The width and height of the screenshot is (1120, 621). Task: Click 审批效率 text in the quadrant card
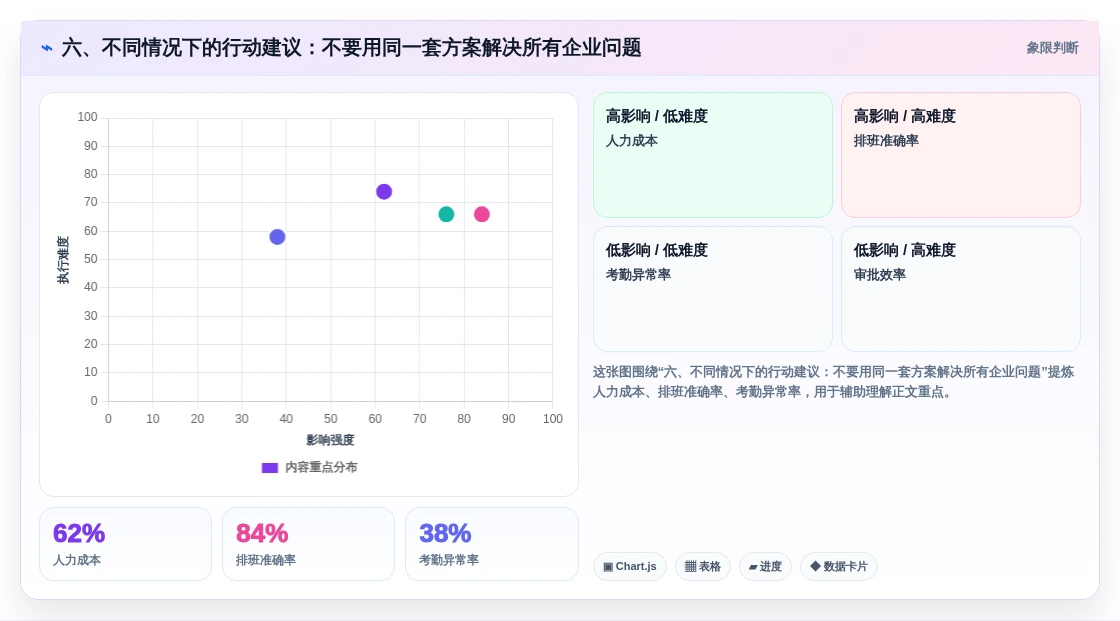click(879, 274)
